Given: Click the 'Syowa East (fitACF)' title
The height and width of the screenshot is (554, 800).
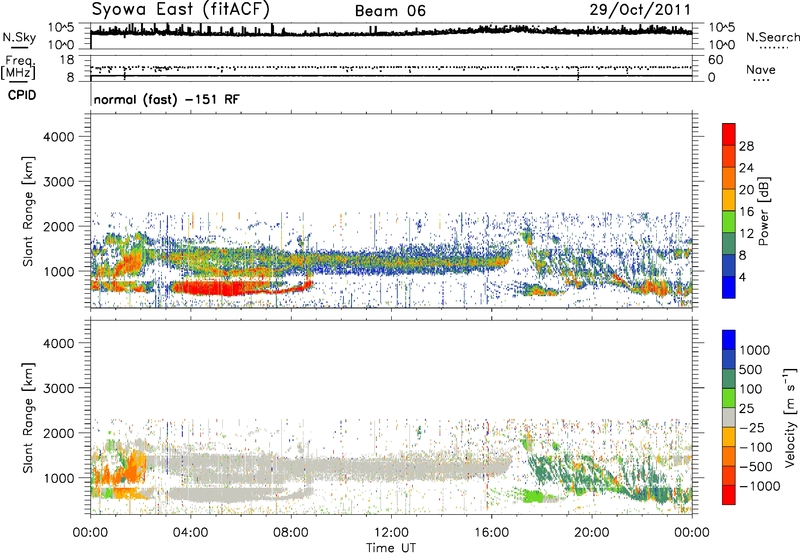Looking at the screenshot, I should [181, 9].
